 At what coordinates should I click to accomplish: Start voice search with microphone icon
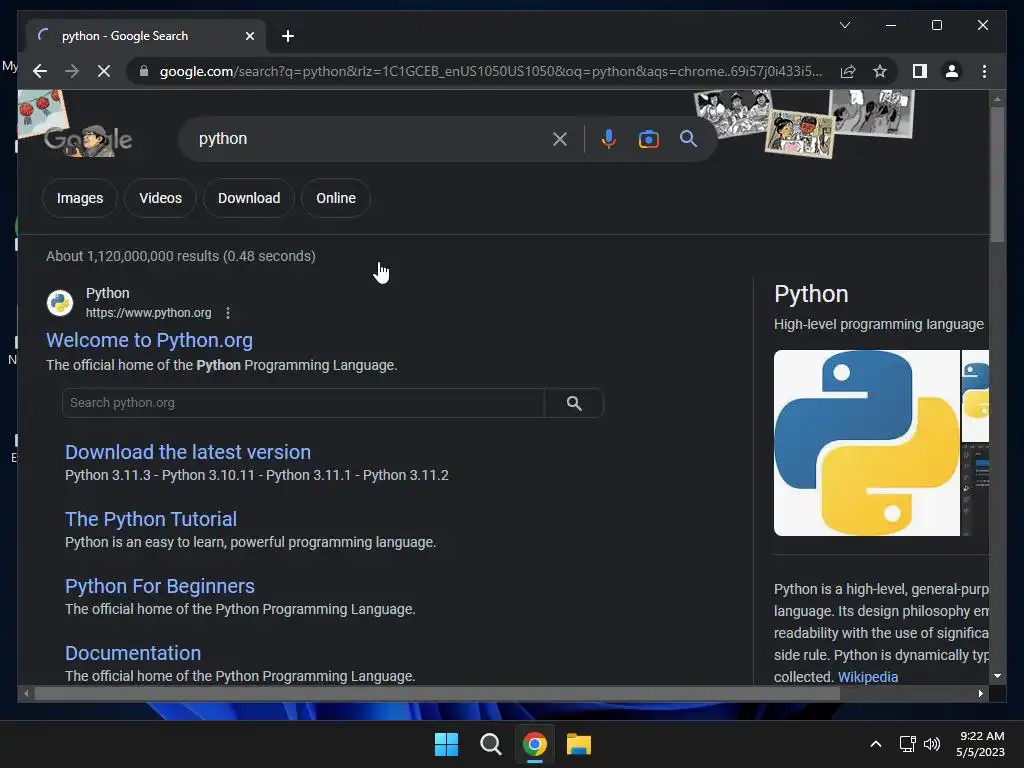pyautogui.click(x=609, y=138)
